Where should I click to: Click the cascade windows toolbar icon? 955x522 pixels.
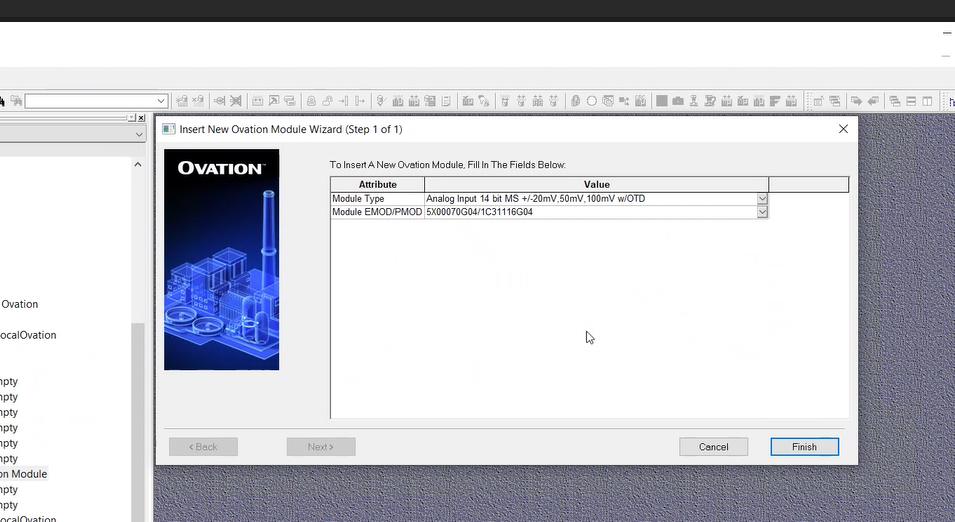[895, 101]
